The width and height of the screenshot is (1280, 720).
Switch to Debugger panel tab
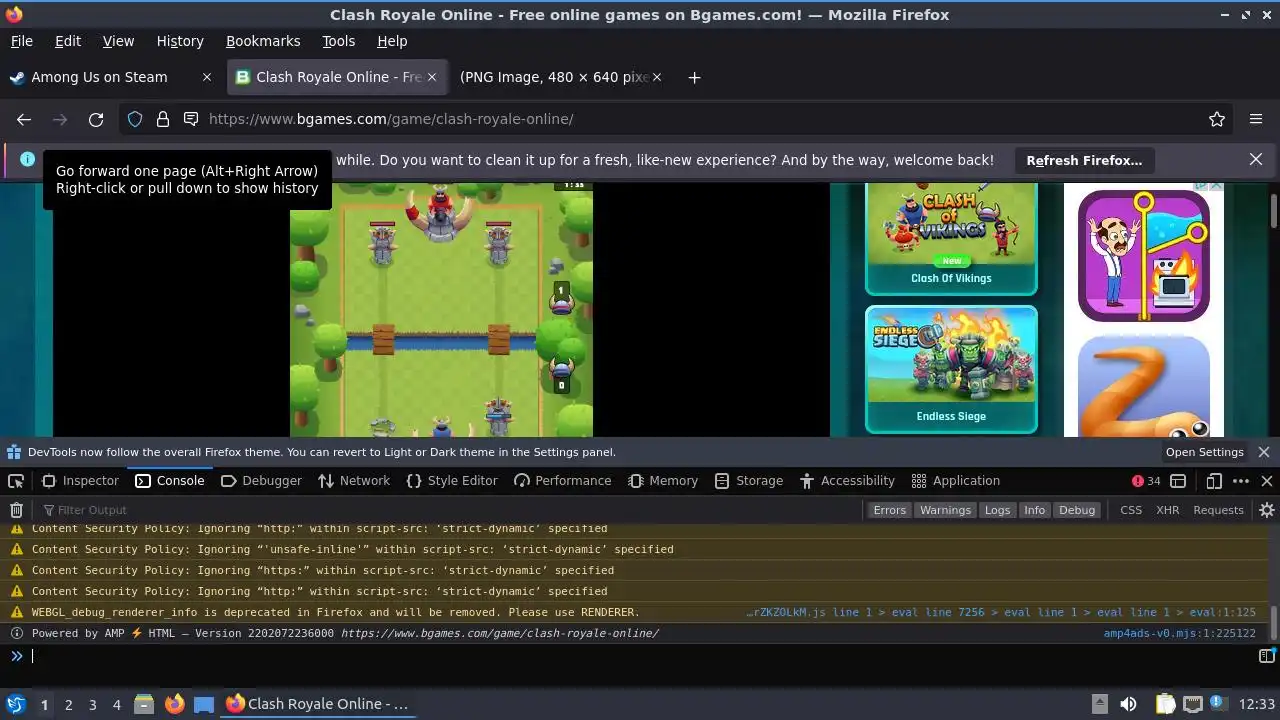[x=261, y=481]
